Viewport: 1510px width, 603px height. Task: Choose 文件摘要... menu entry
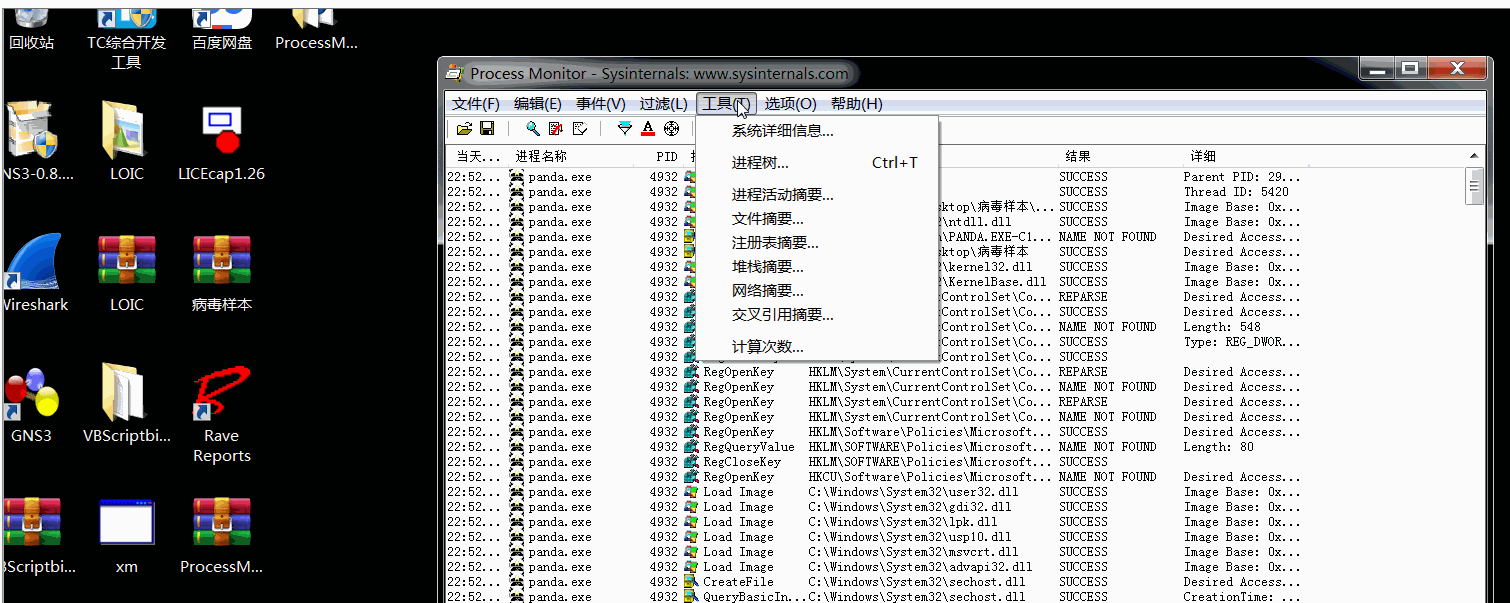click(817, 219)
